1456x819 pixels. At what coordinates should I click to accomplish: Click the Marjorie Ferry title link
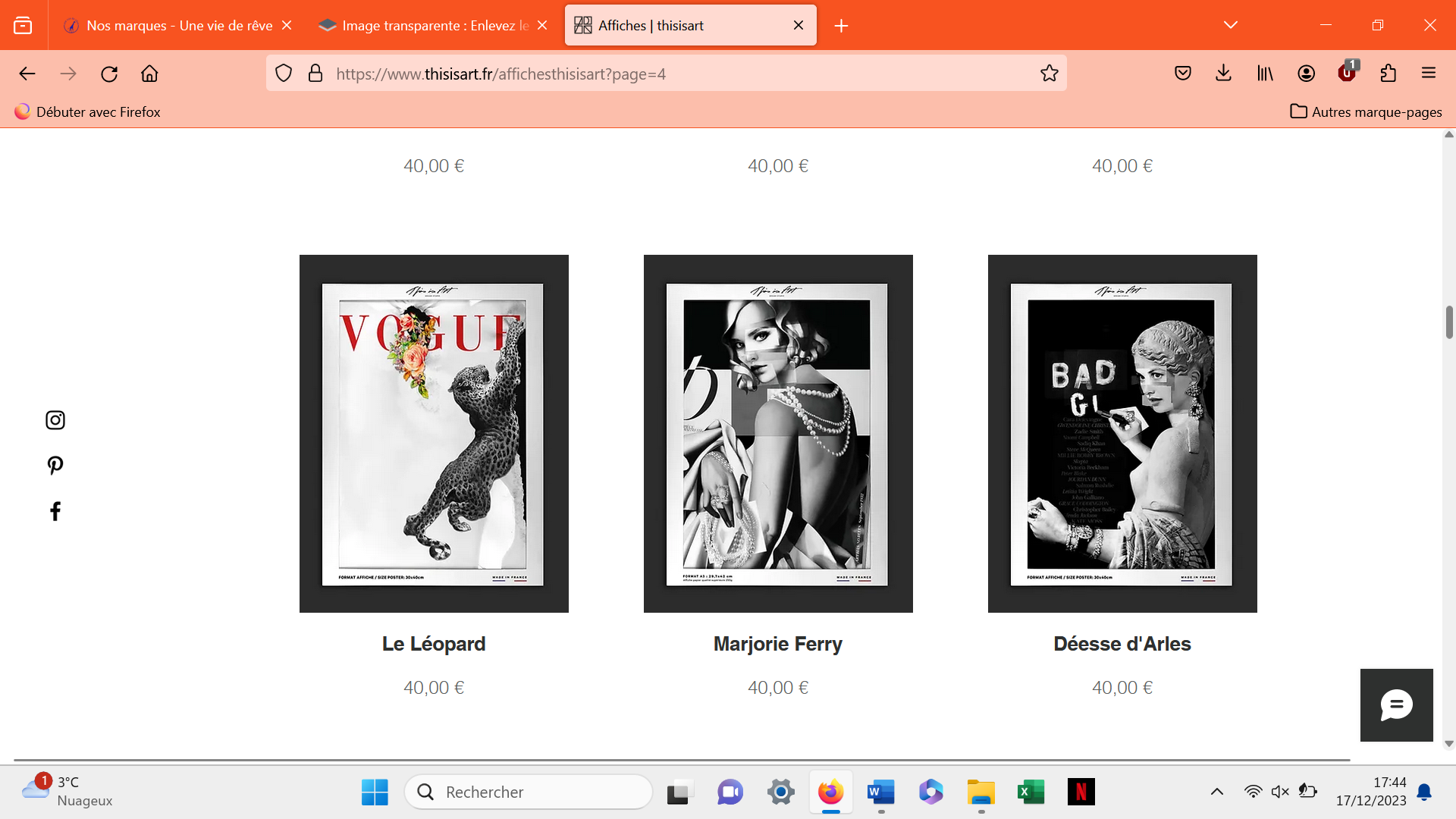778,644
